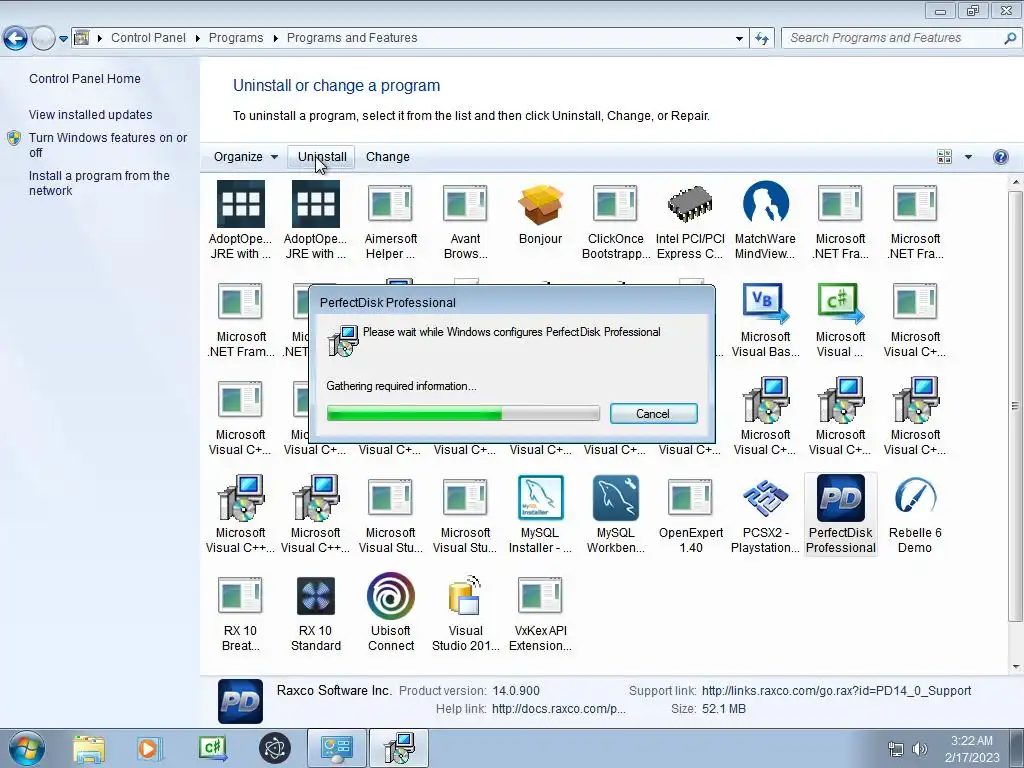Viewport: 1024px width, 768px height.
Task: Select the Intel PCI/PCI Express chip icon
Action: (690, 204)
